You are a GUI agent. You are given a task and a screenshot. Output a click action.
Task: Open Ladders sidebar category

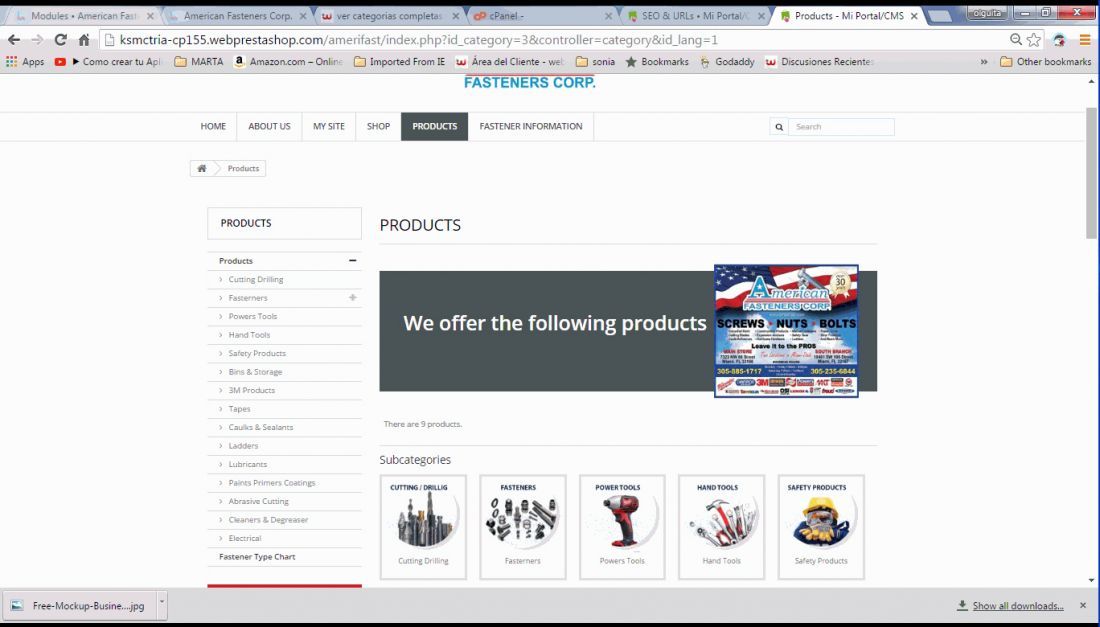243,445
